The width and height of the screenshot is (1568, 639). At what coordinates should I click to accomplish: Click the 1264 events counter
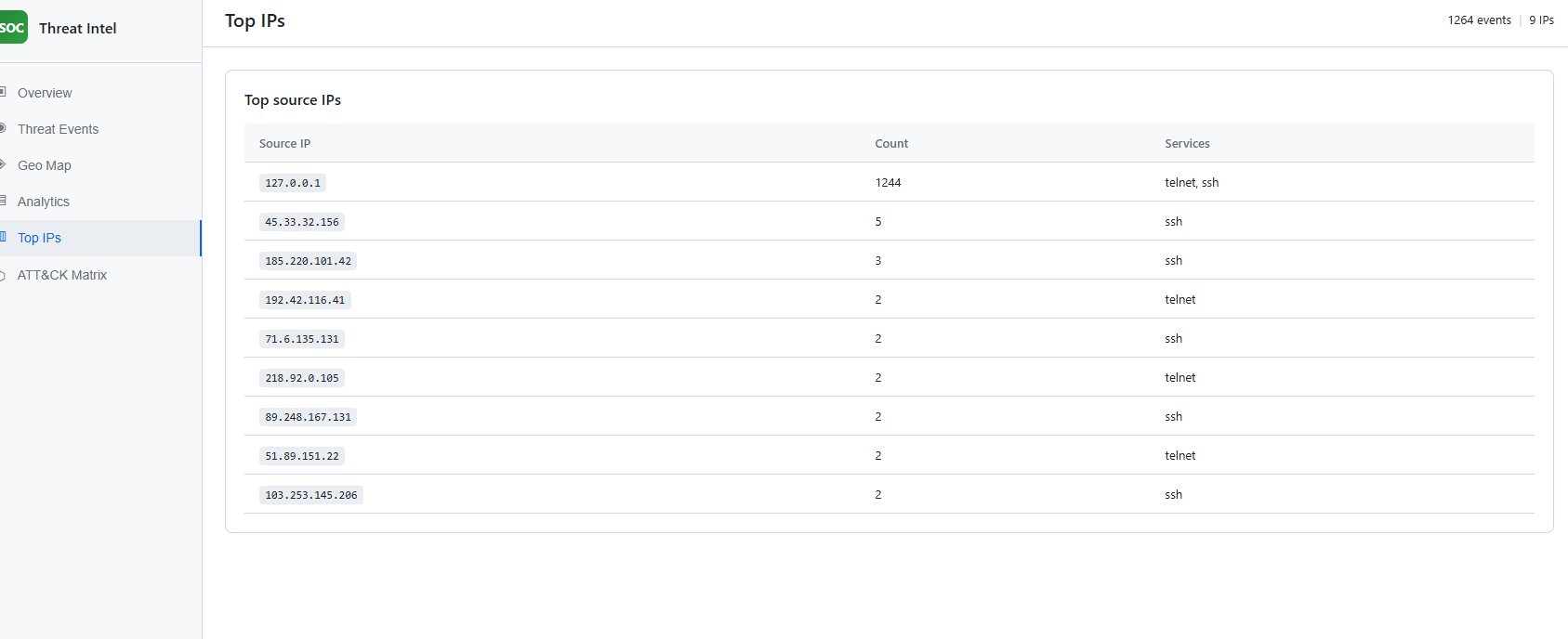click(x=1479, y=20)
